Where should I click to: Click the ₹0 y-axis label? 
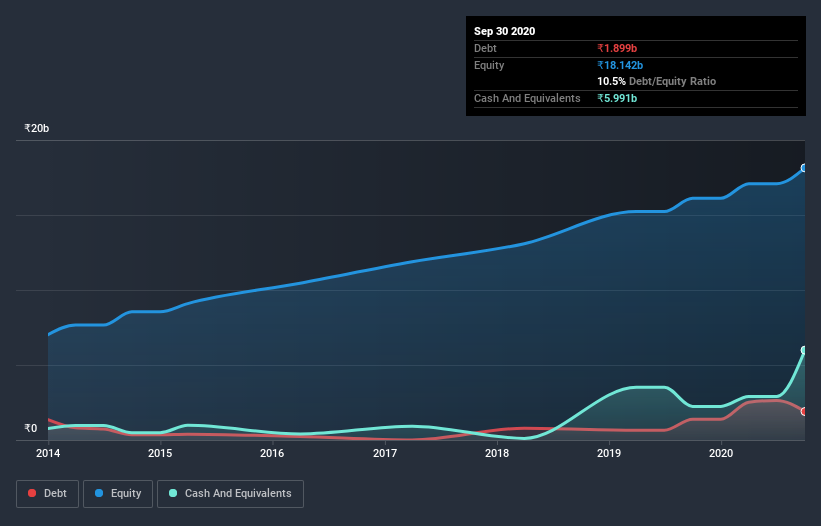click(x=31, y=428)
